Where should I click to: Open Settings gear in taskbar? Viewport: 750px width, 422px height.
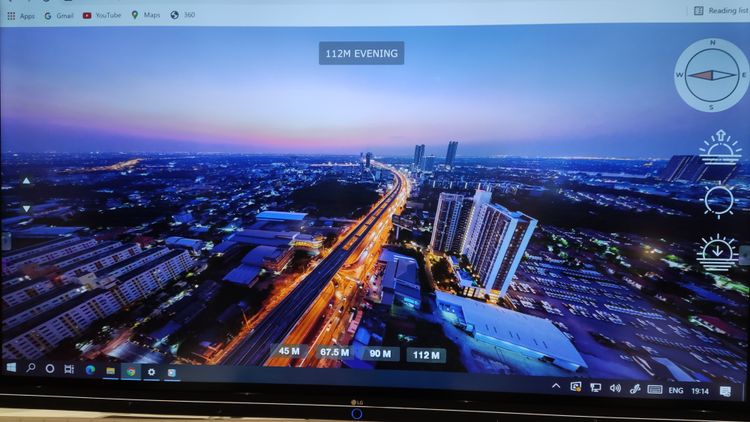(151, 372)
